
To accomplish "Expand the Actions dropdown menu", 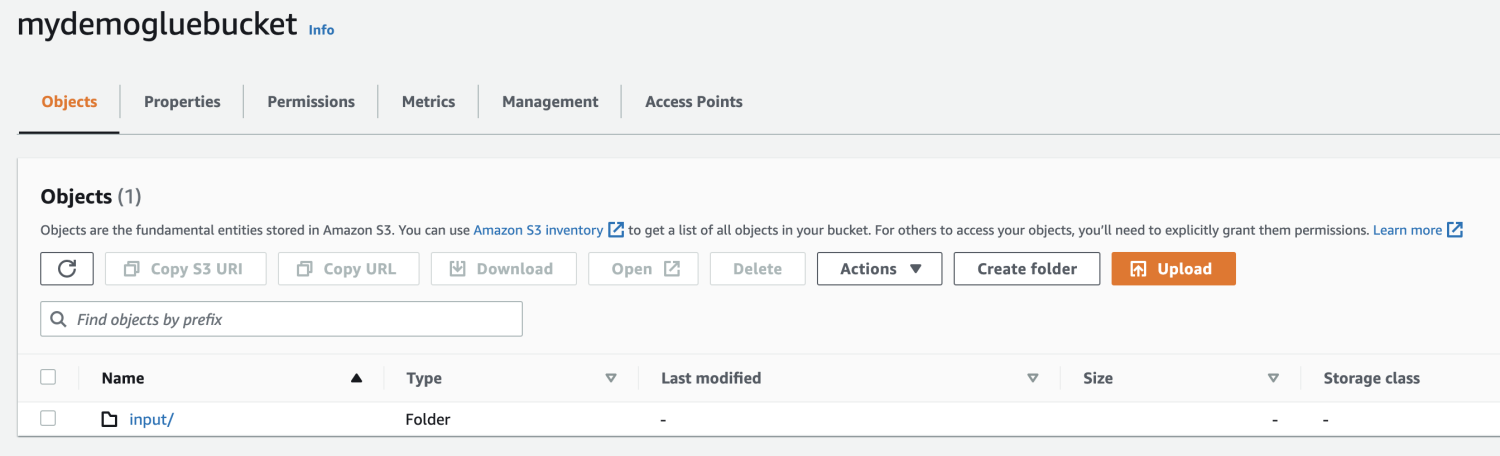I will 879,269.
